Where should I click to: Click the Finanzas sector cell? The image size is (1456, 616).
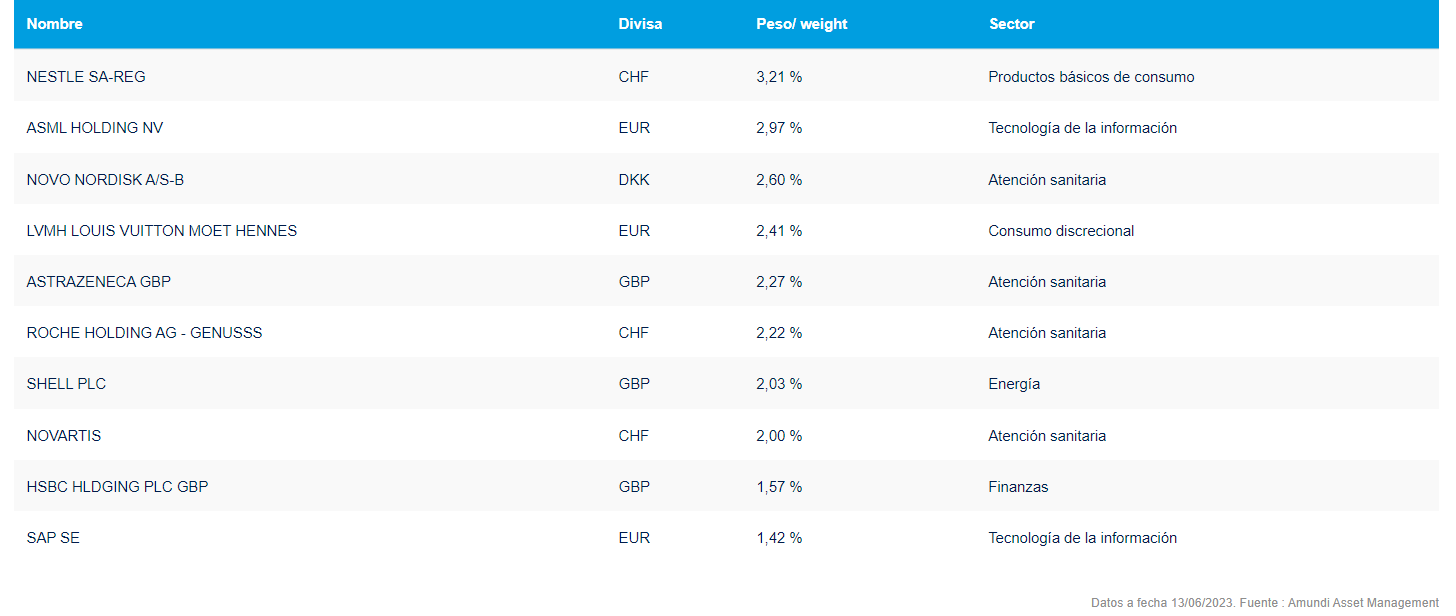[x=1018, y=487]
